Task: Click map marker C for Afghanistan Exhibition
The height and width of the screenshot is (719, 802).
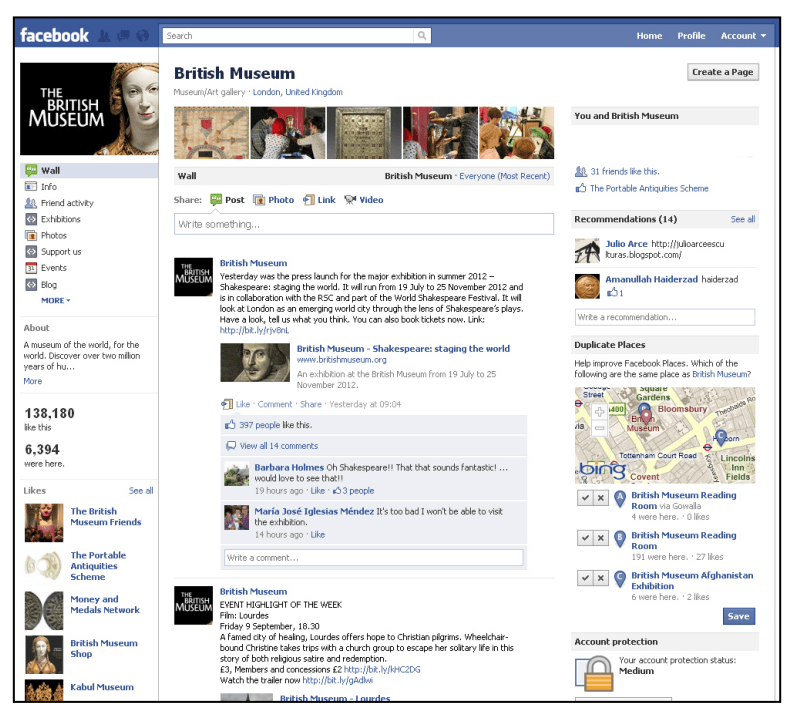Action: click(x=620, y=579)
